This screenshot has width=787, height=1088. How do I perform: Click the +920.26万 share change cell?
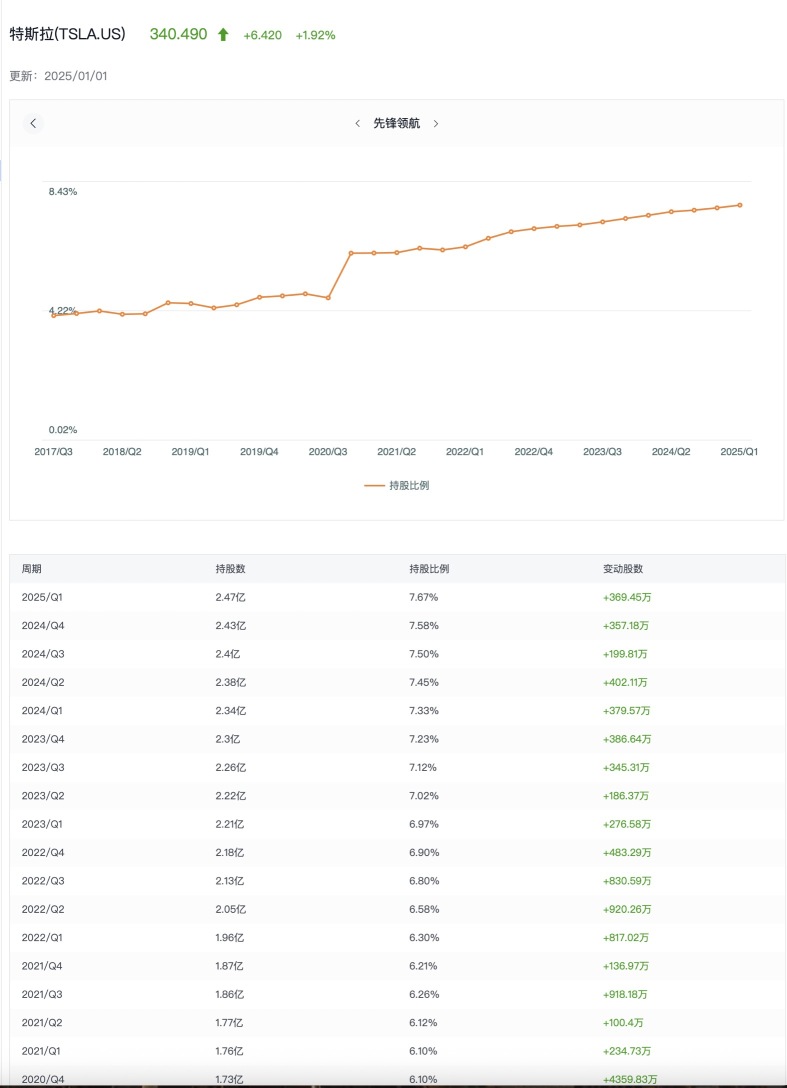(627, 910)
